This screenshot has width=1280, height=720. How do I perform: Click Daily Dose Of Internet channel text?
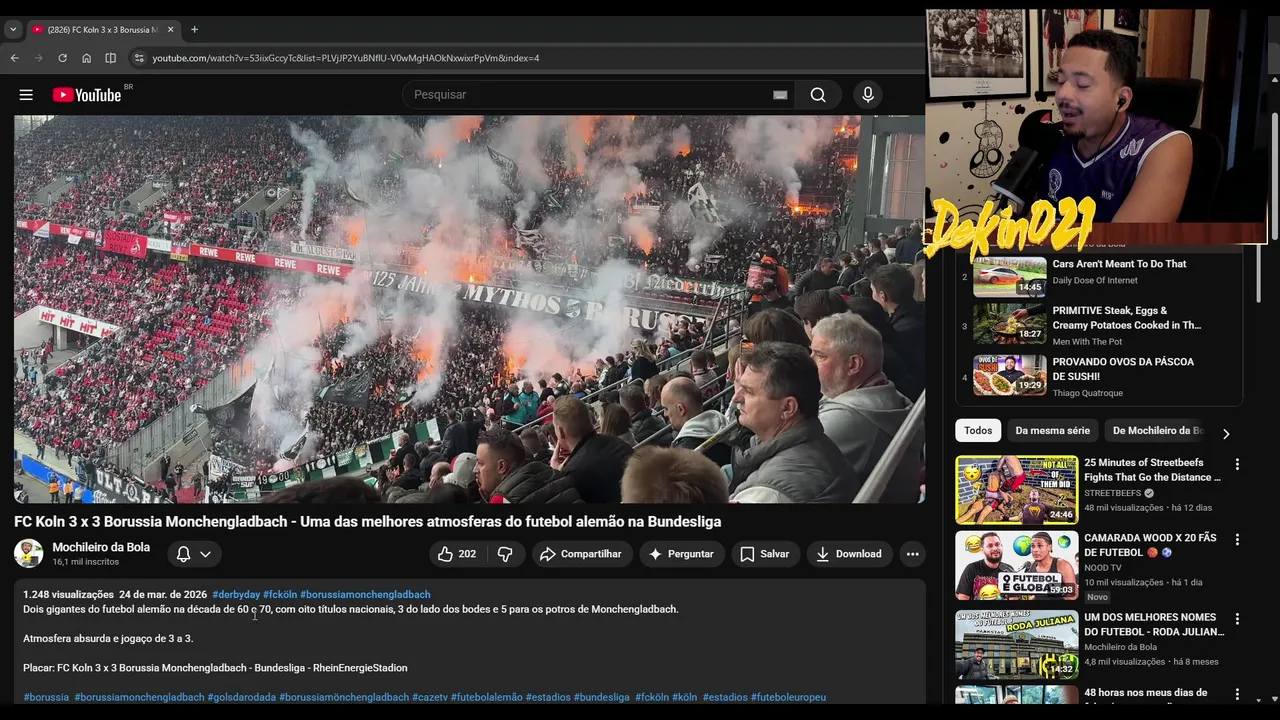1095,281
